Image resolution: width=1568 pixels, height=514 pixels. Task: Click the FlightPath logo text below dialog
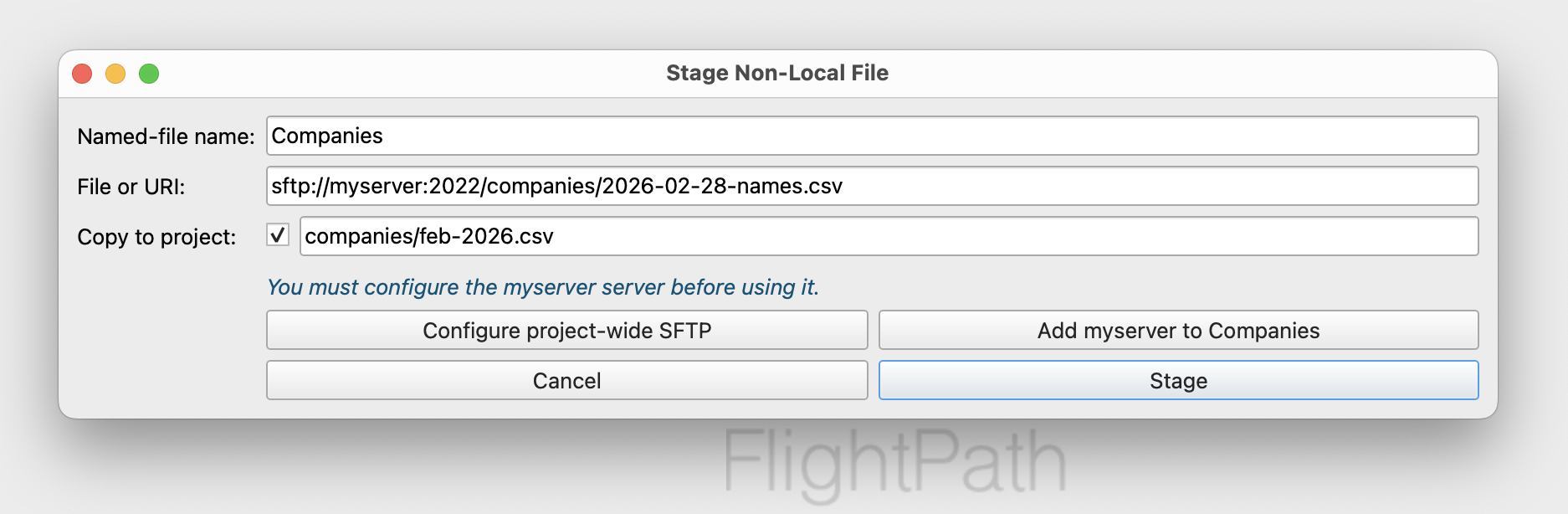click(x=895, y=462)
